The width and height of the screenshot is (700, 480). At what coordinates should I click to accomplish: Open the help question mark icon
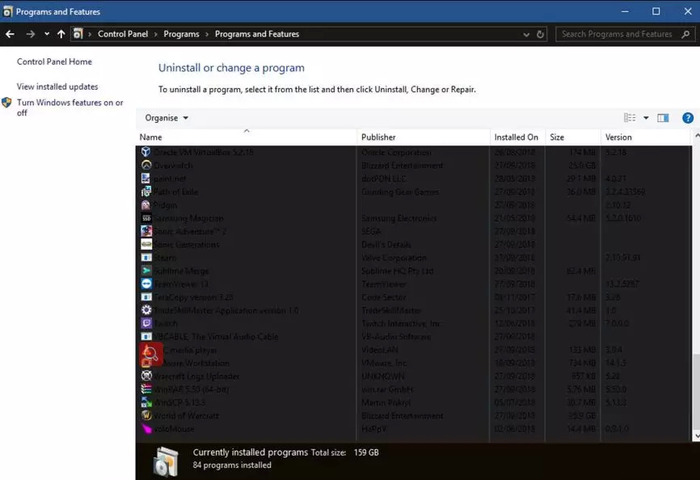point(688,118)
